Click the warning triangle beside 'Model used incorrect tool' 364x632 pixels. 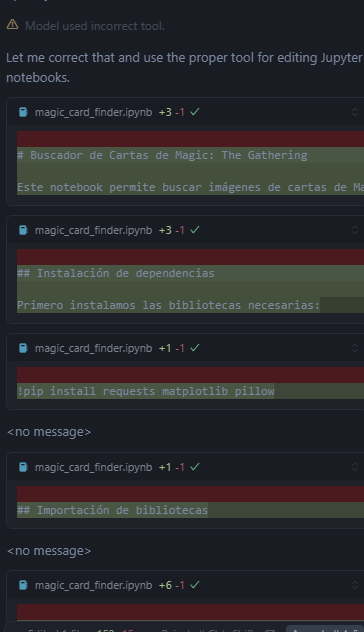point(12,25)
